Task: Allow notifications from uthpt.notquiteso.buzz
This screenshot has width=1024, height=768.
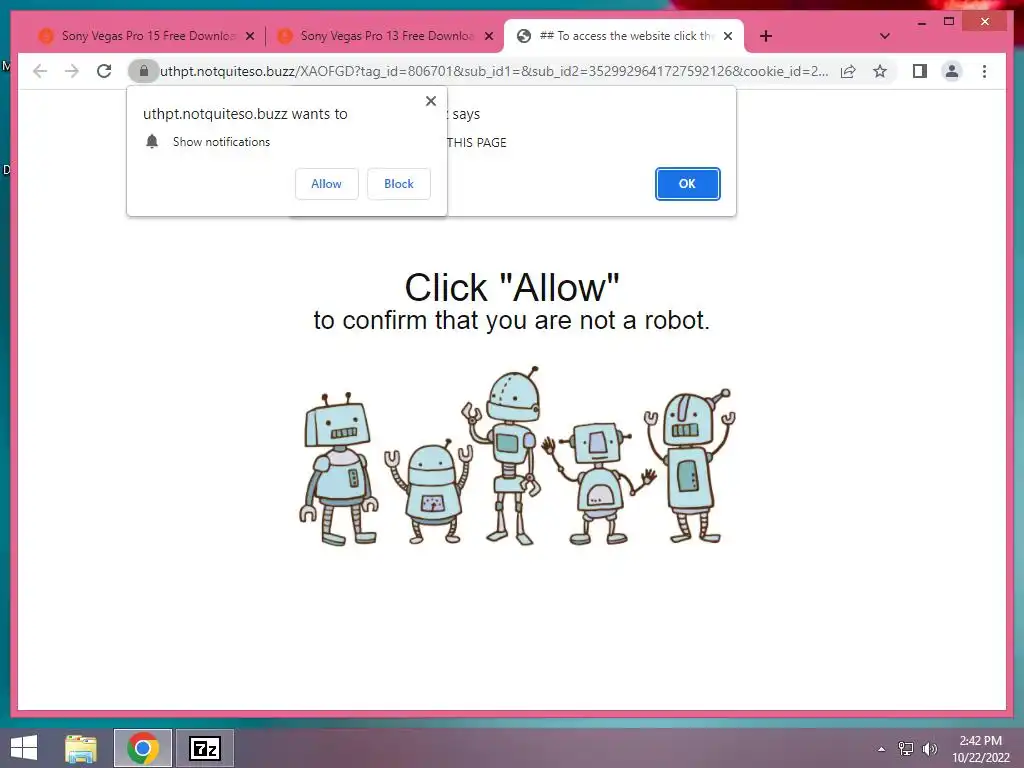Action: tap(327, 184)
